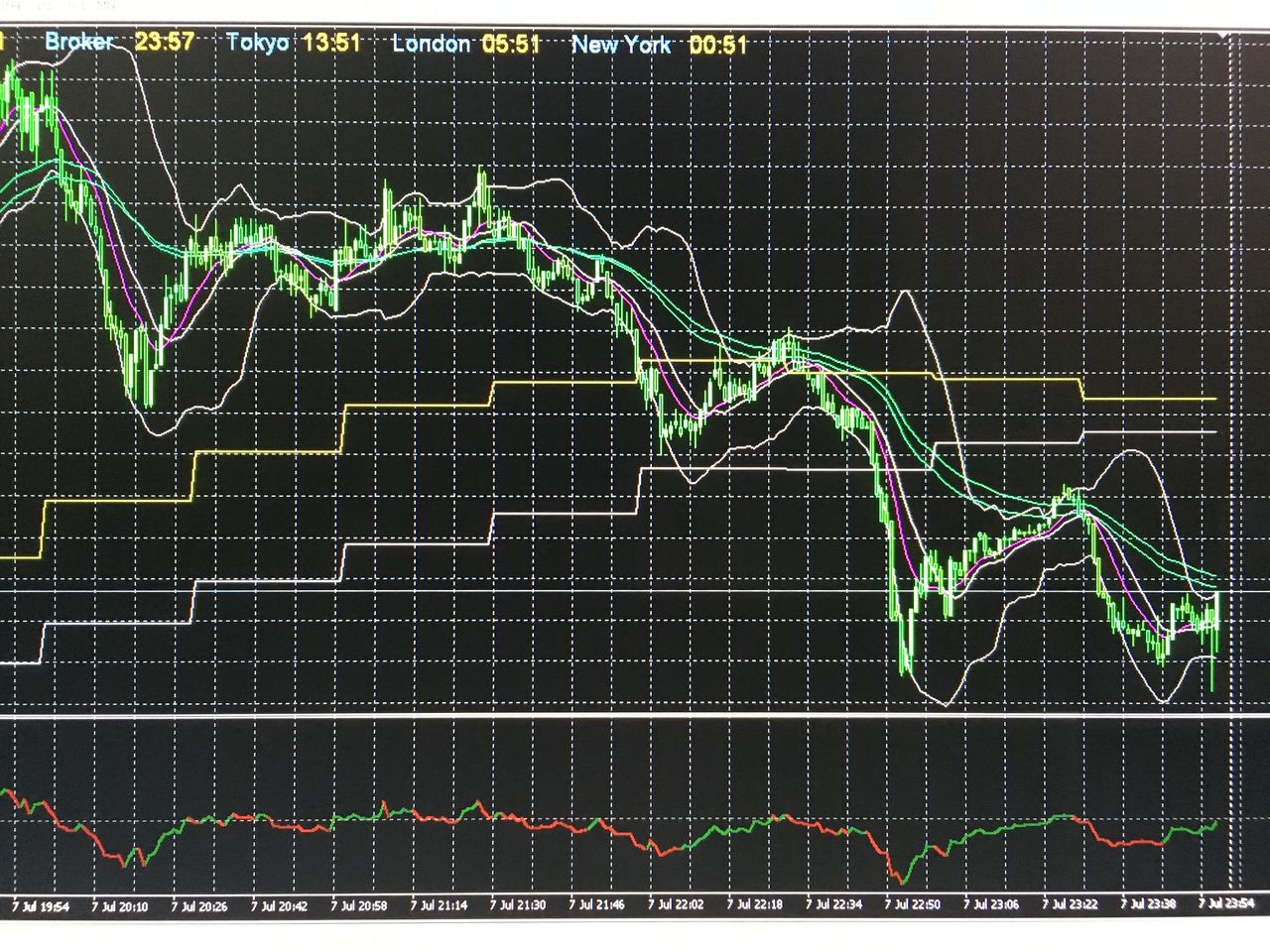Select the 7 Jul 23:54 time label

click(1227, 905)
